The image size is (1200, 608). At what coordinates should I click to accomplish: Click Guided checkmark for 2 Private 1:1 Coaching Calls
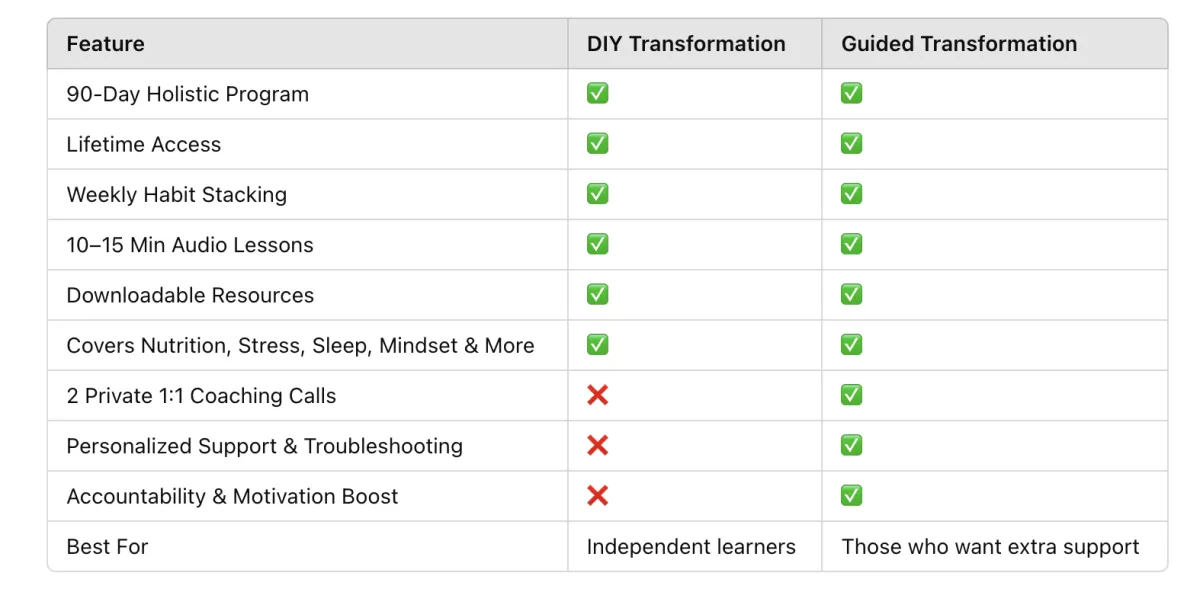(851, 395)
